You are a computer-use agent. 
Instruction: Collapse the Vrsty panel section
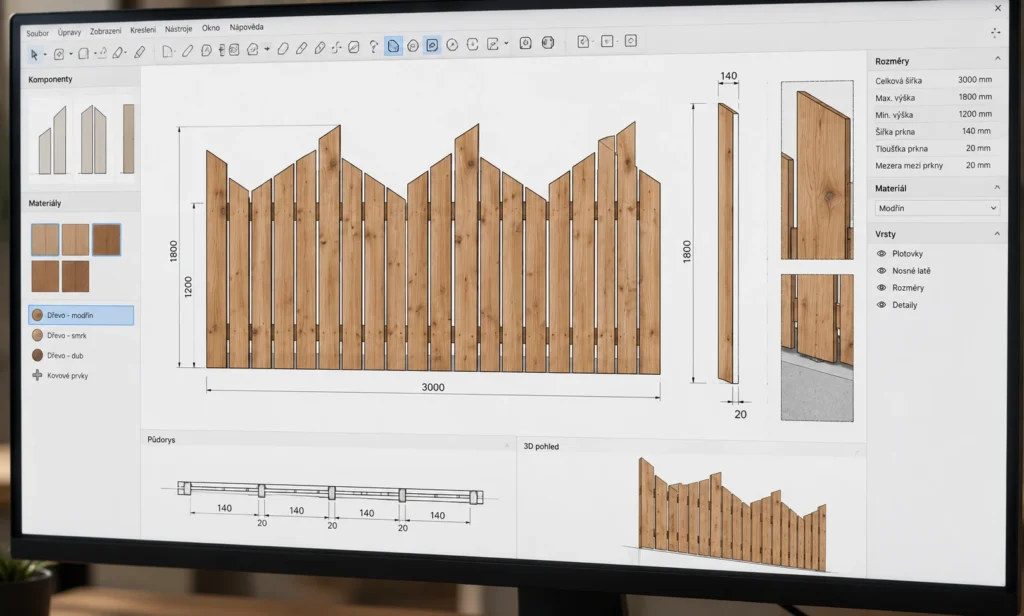(x=997, y=233)
